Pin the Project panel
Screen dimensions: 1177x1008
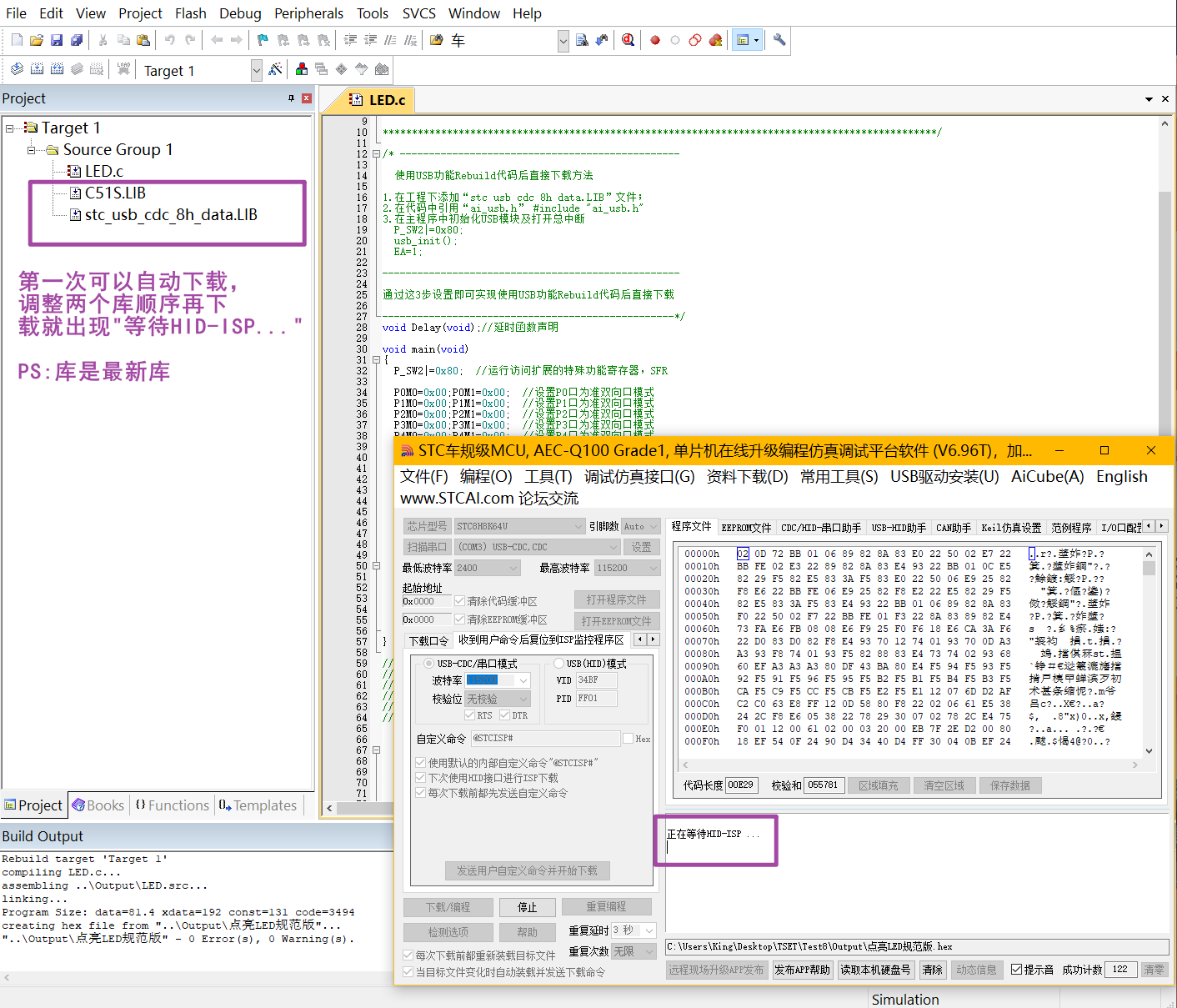coord(291,98)
